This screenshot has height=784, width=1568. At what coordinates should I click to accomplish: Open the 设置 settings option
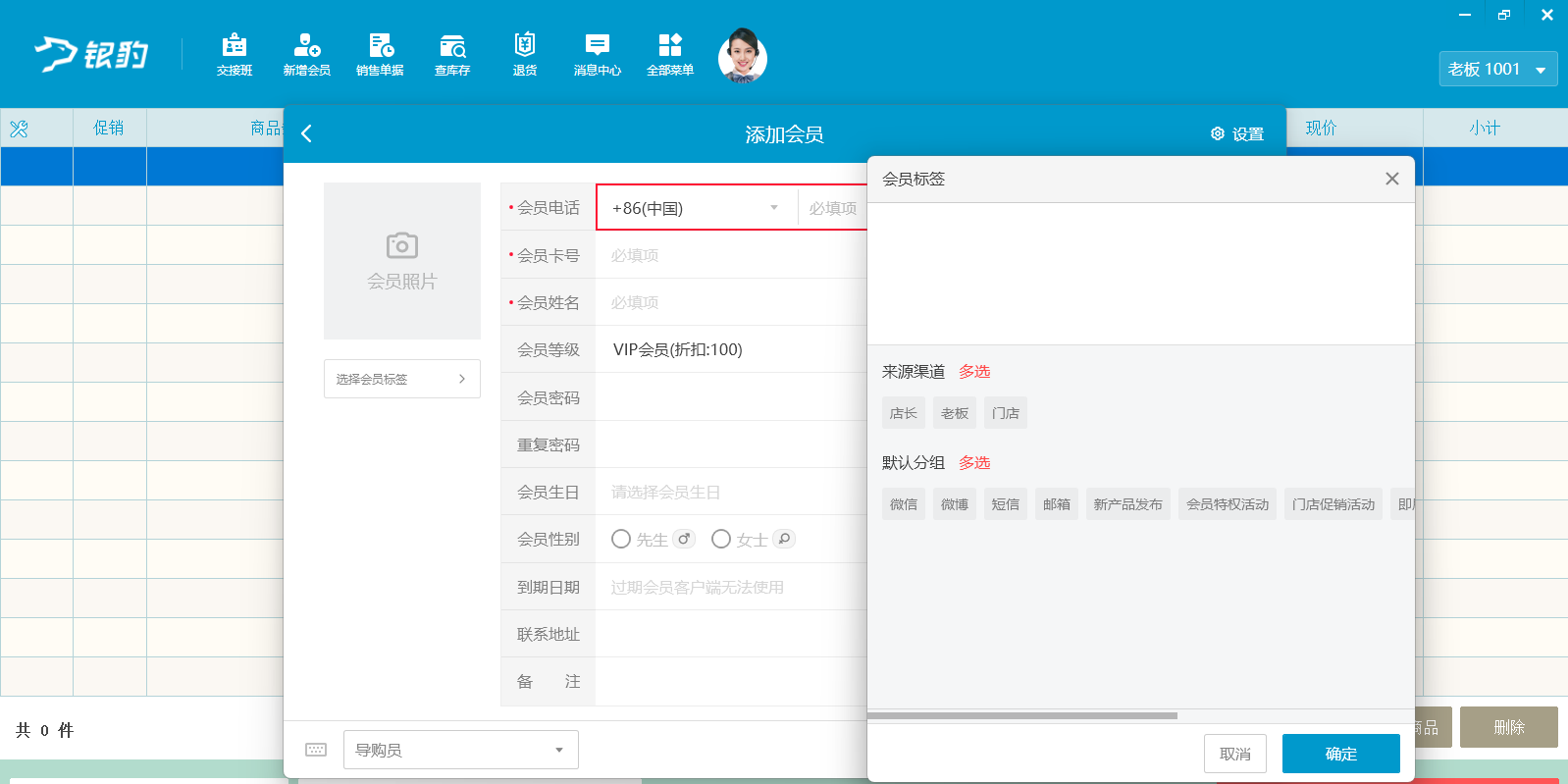(x=1237, y=134)
